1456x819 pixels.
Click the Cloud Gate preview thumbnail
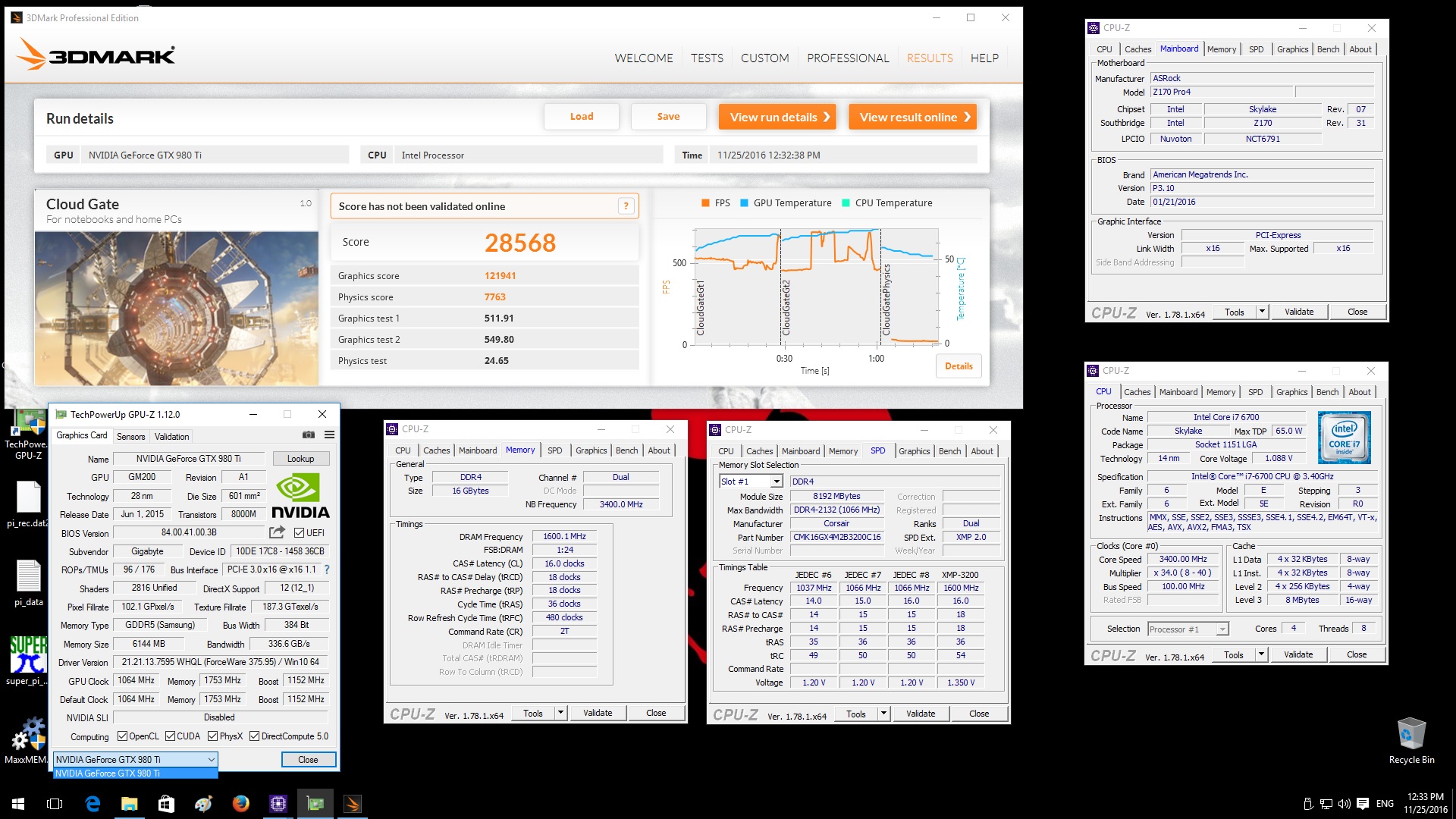(x=176, y=308)
